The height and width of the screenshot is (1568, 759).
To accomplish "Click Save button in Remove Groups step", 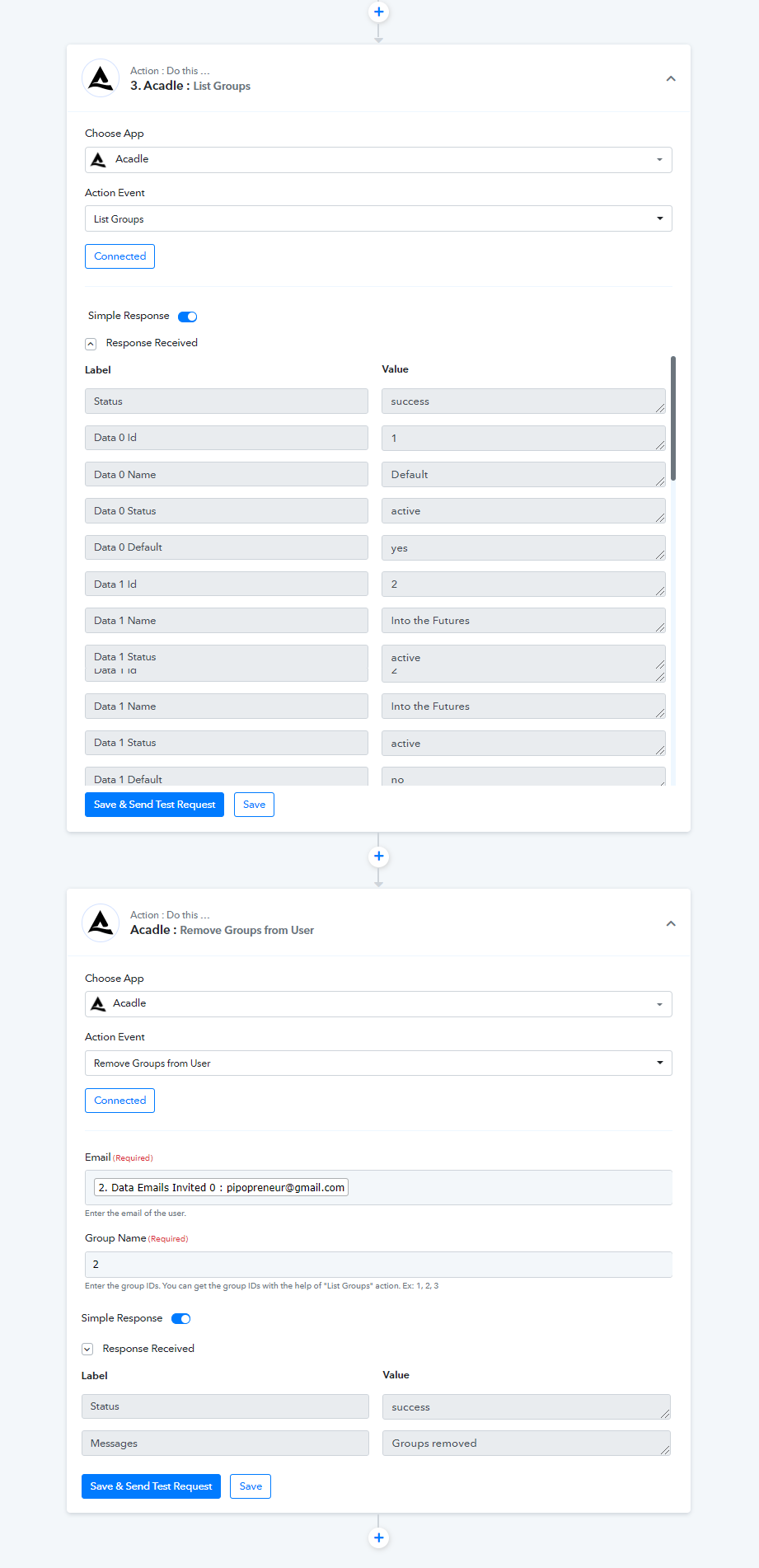I will click(251, 1486).
